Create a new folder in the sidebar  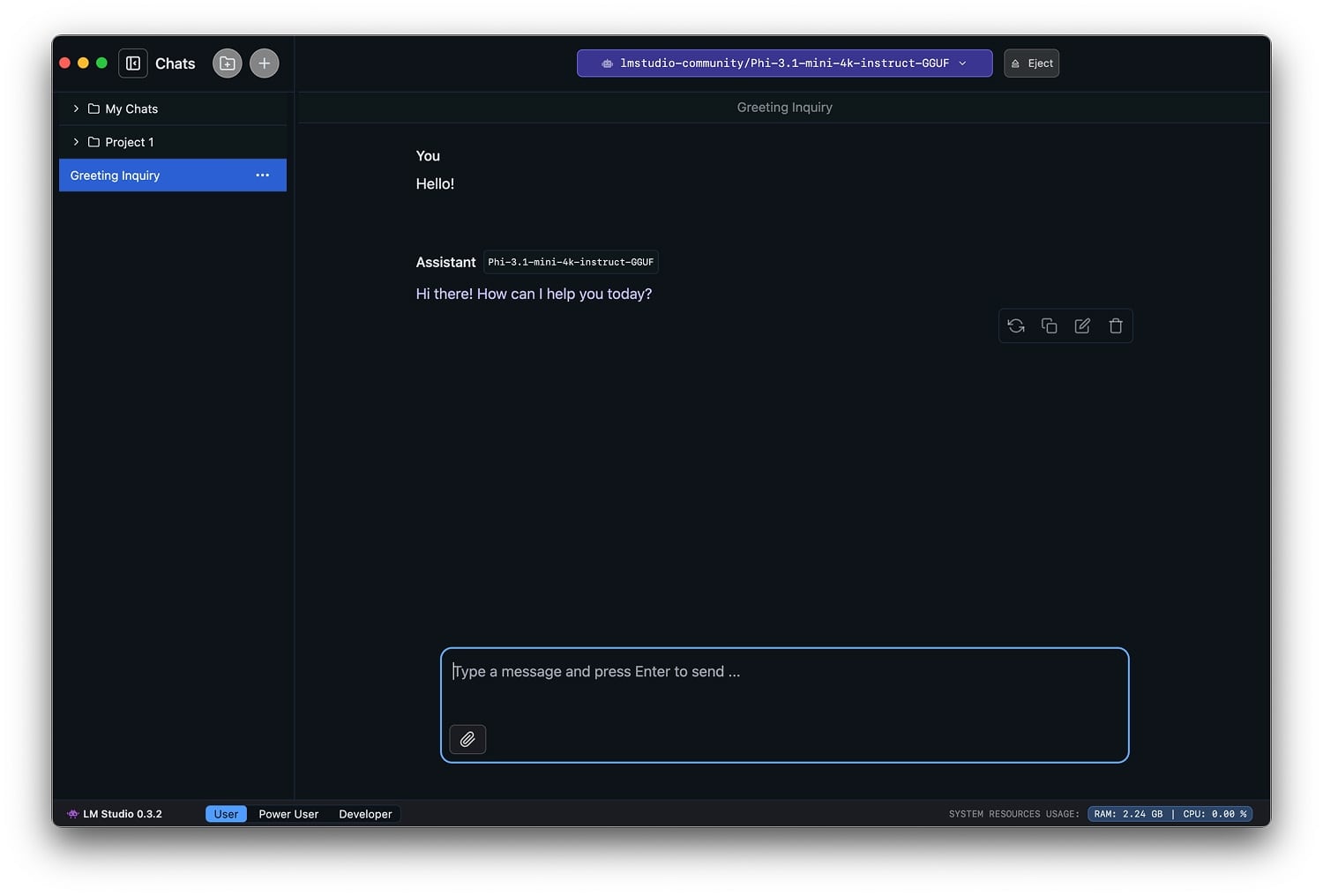(x=227, y=63)
